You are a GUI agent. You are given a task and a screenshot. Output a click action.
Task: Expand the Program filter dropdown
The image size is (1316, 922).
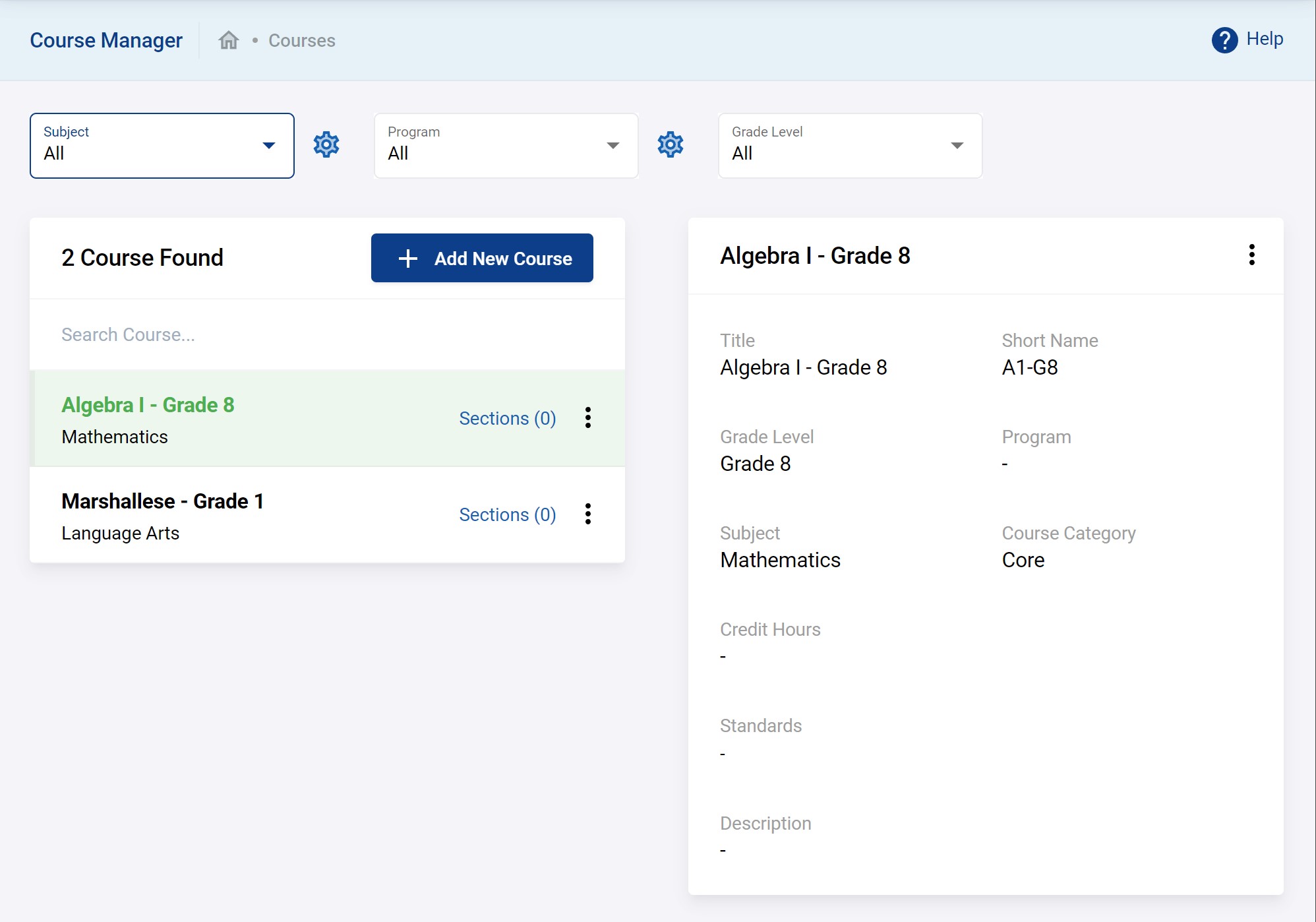point(506,146)
